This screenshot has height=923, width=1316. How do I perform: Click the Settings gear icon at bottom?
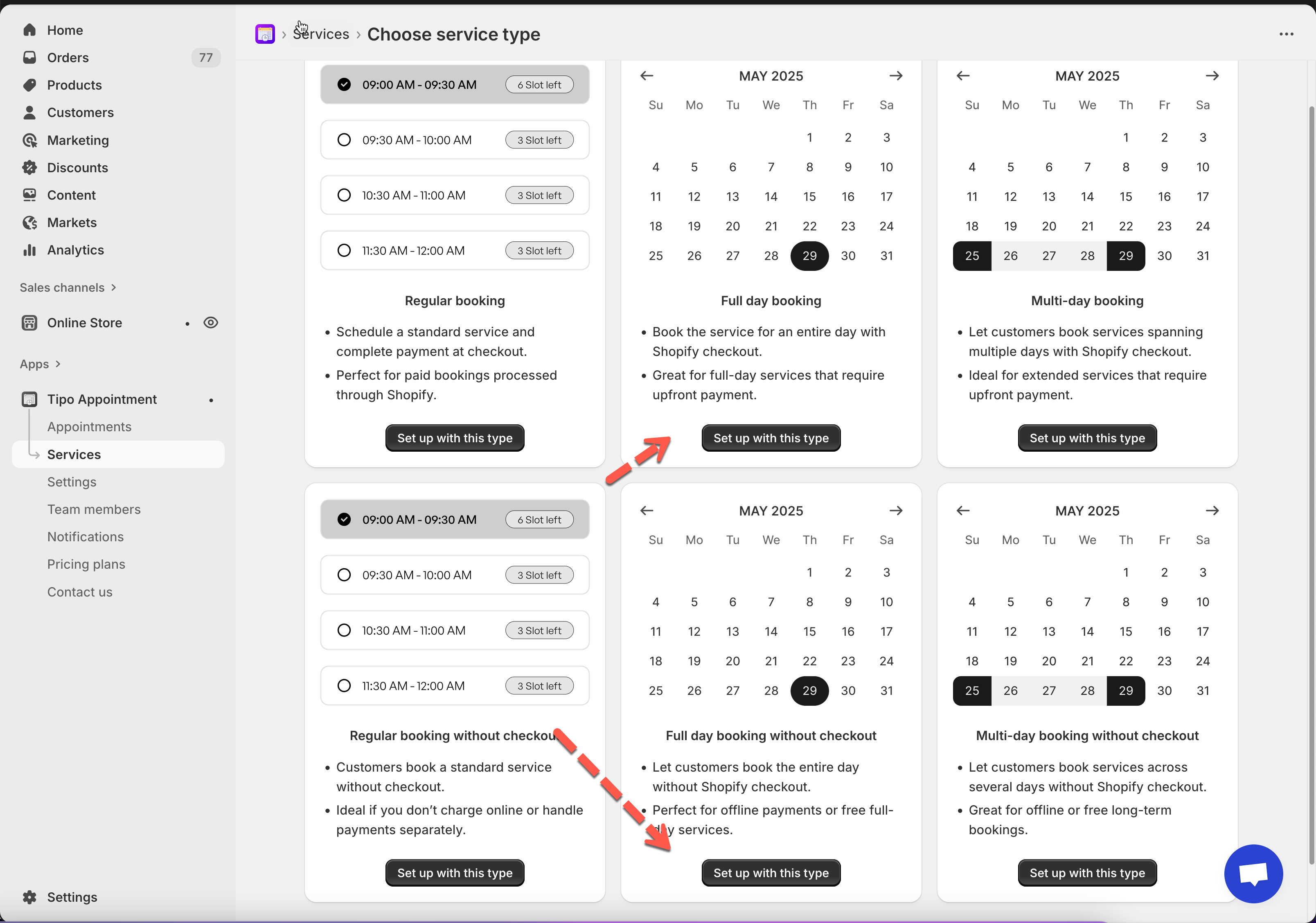pos(30,897)
